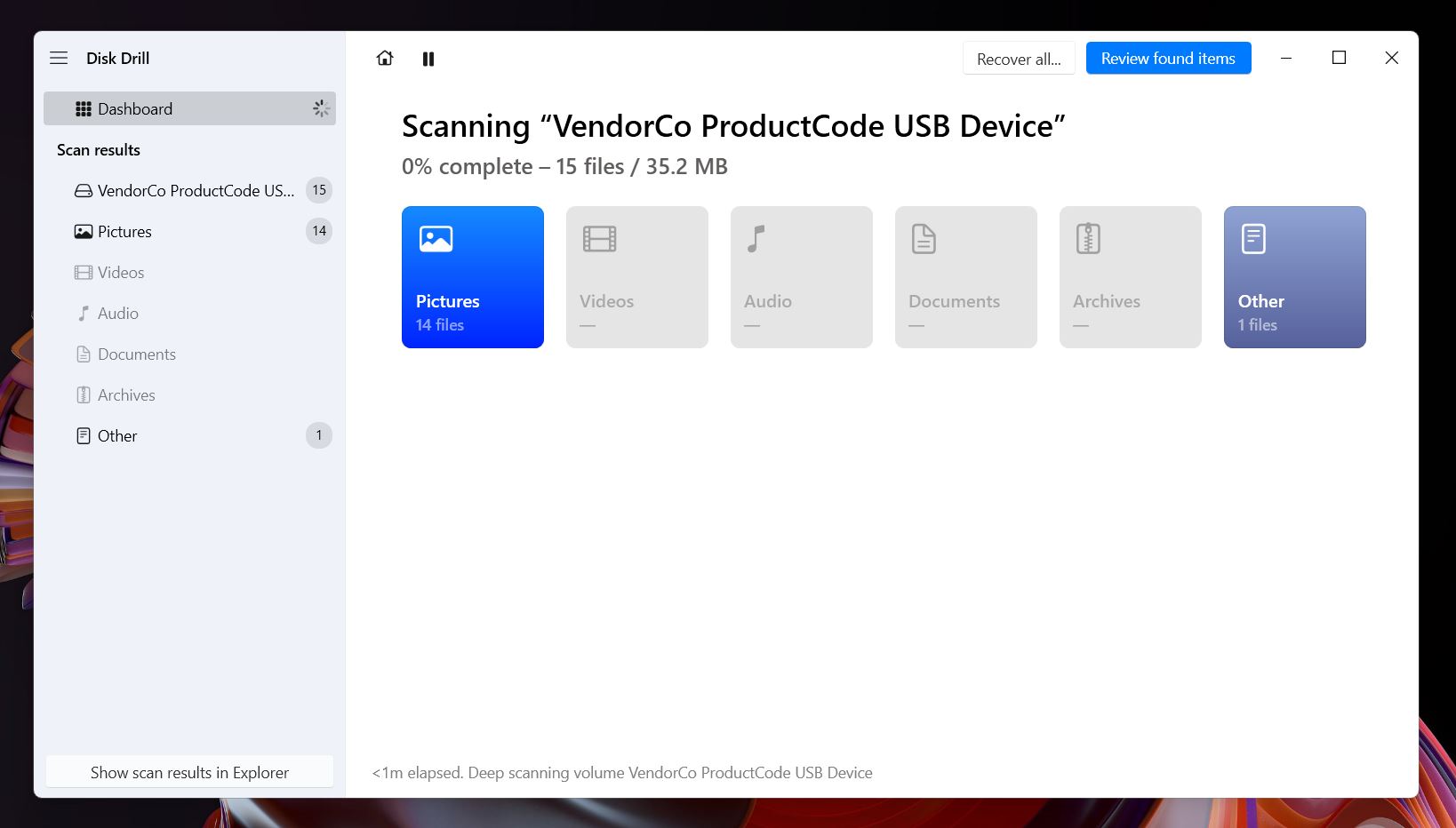Click the Pictures image icon in sidebar
The width and height of the screenshot is (1456, 828).
pos(84,231)
